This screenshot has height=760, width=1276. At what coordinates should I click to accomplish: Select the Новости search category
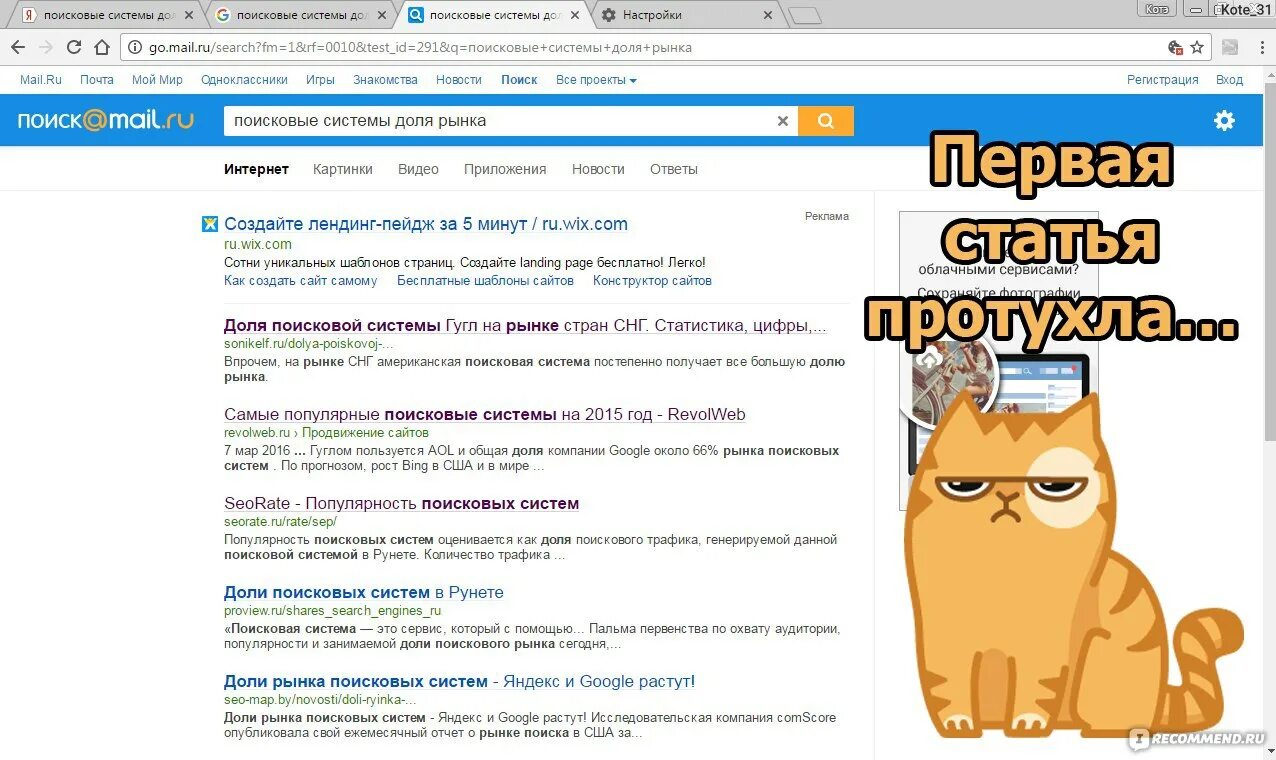pyautogui.click(x=598, y=169)
